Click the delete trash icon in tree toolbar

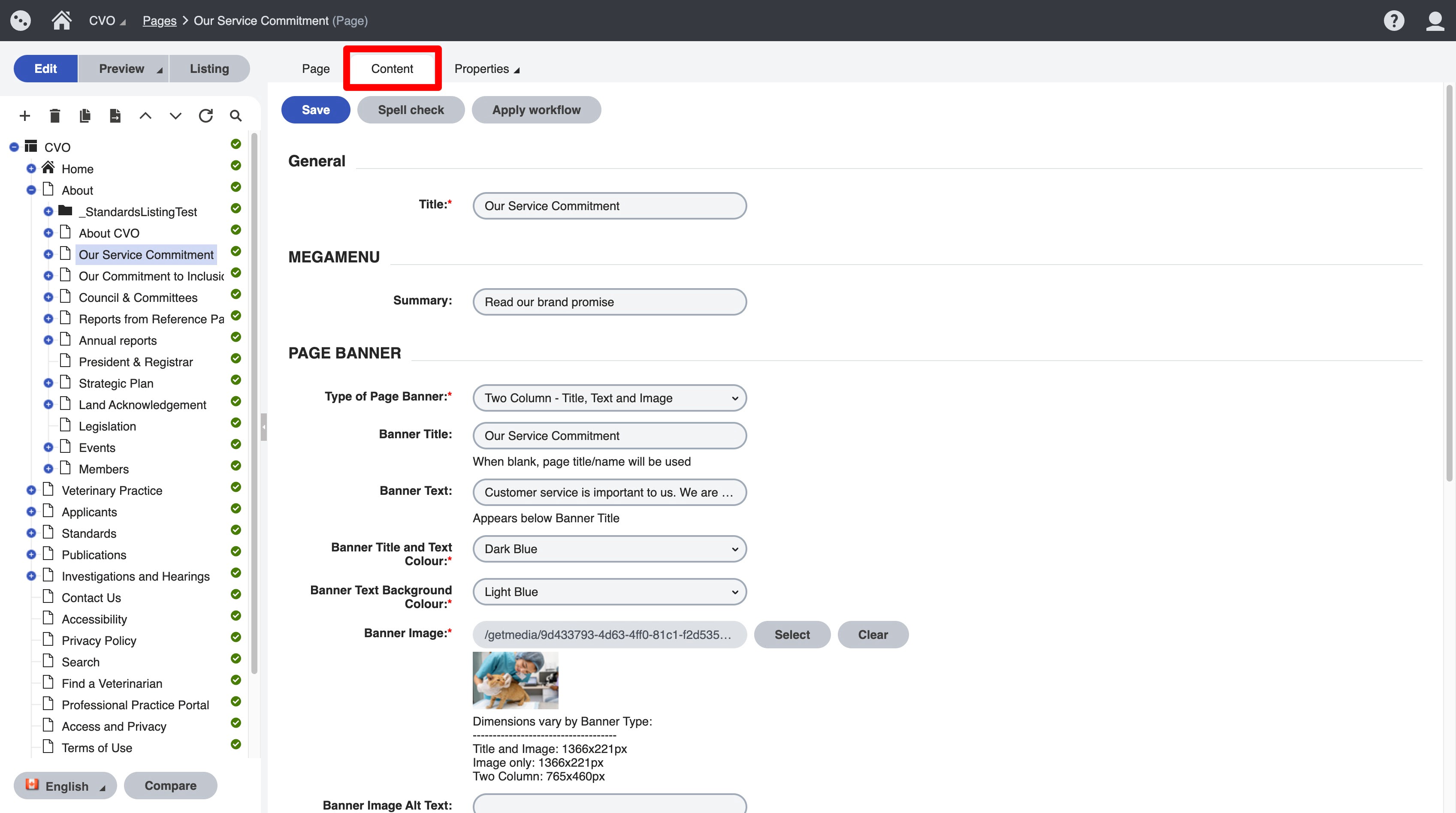(x=55, y=116)
